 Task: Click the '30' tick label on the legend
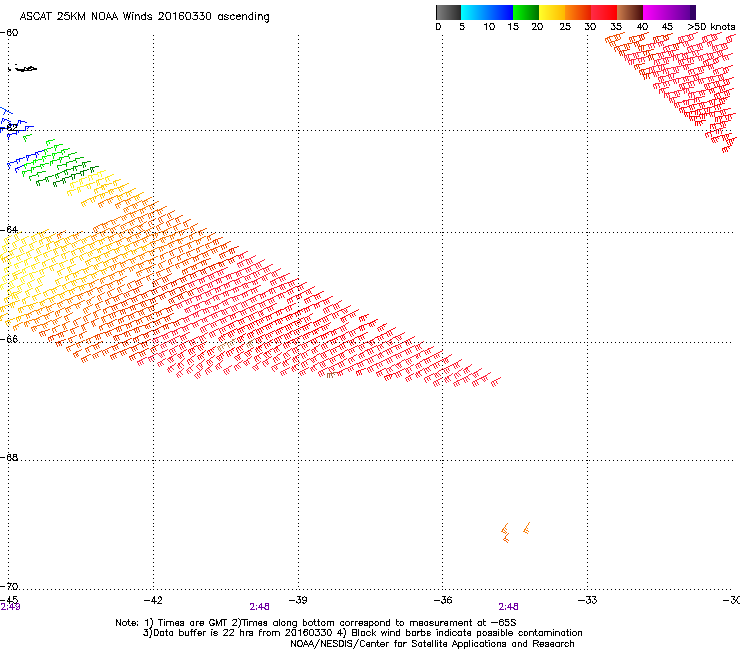(x=590, y=27)
